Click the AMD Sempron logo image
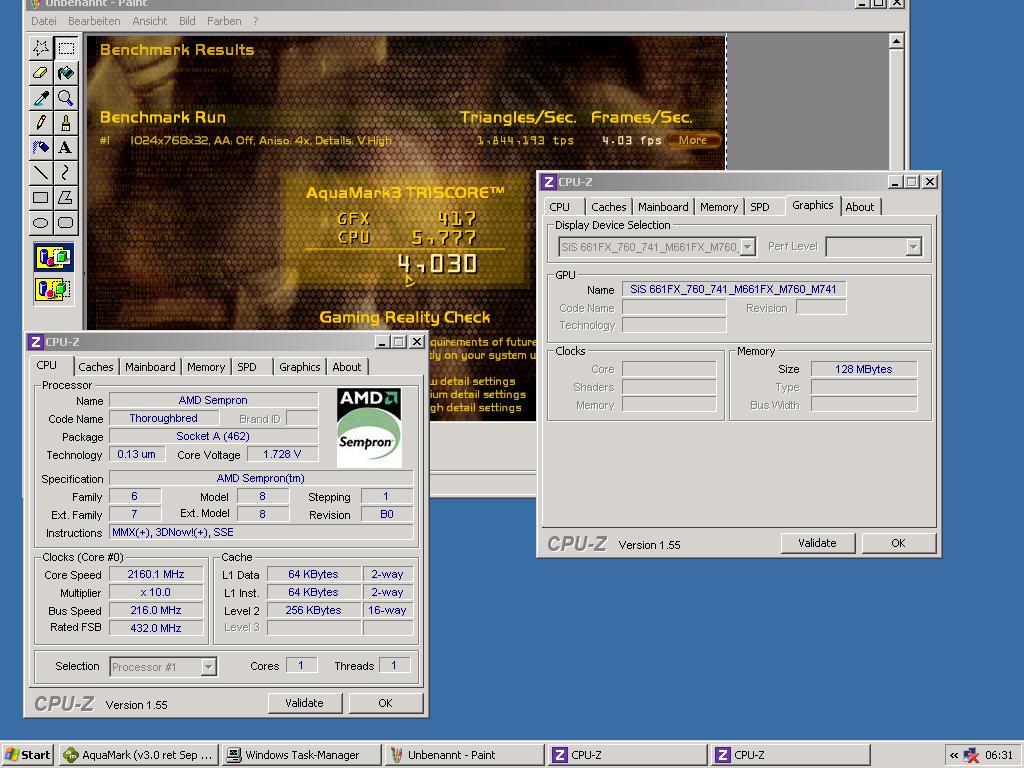 click(x=369, y=428)
